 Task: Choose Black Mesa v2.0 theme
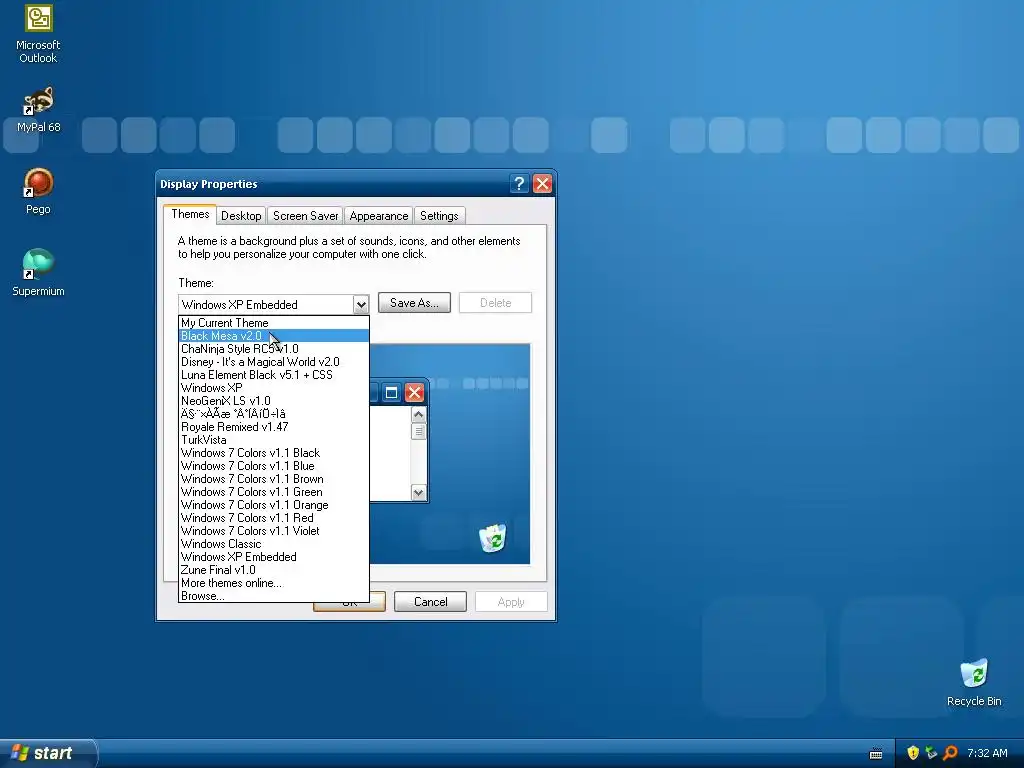[x=274, y=336]
